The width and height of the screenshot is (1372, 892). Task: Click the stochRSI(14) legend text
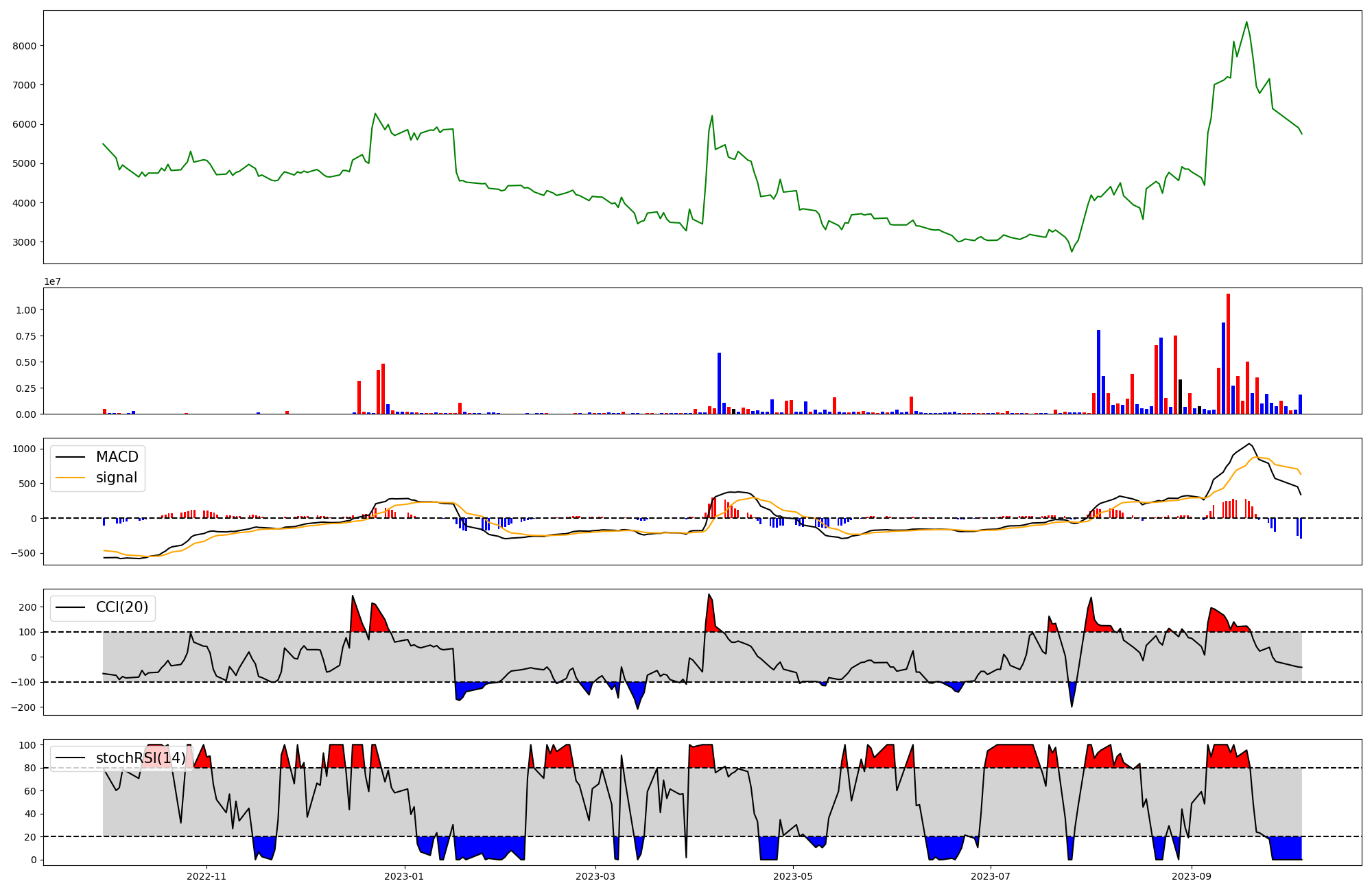[141, 758]
